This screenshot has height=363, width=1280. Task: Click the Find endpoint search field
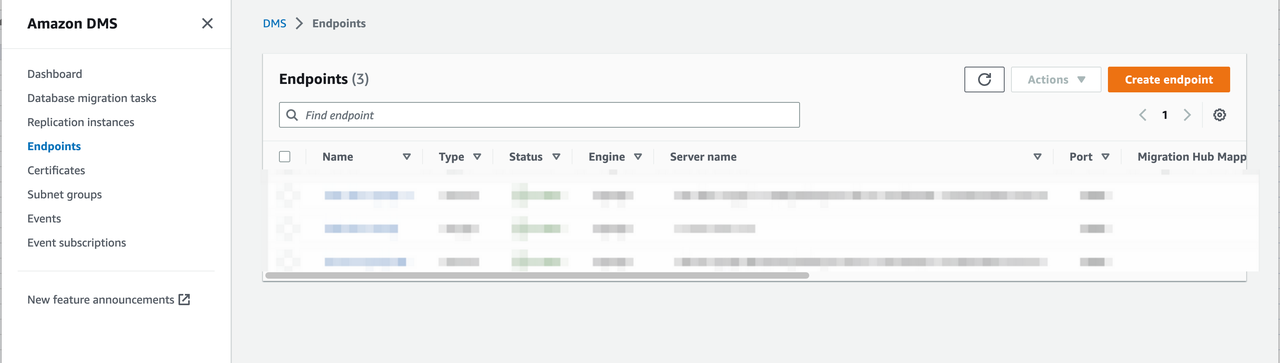point(539,115)
